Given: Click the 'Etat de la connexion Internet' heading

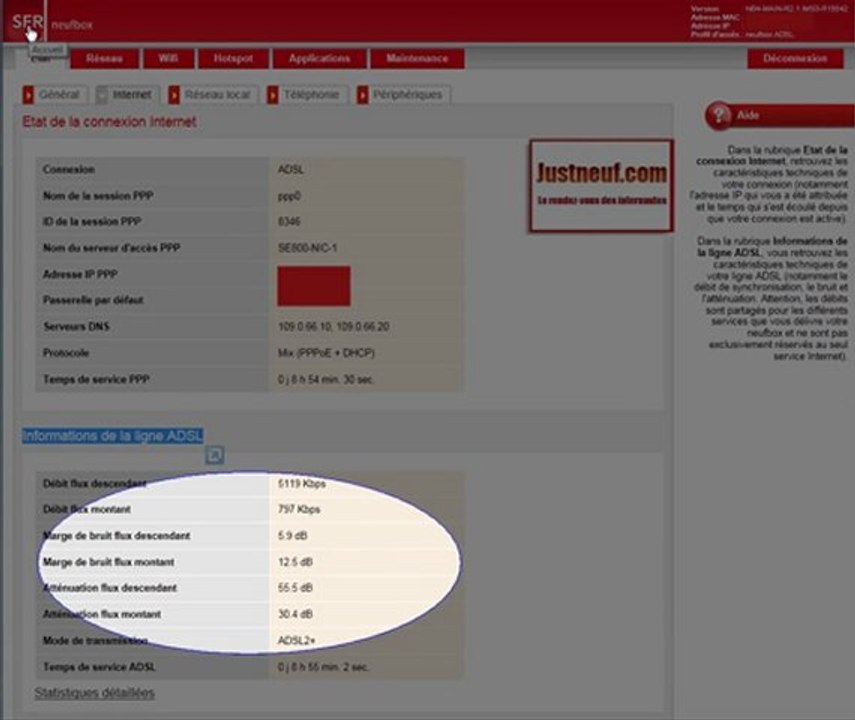Looking at the screenshot, I should click(109, 122).
